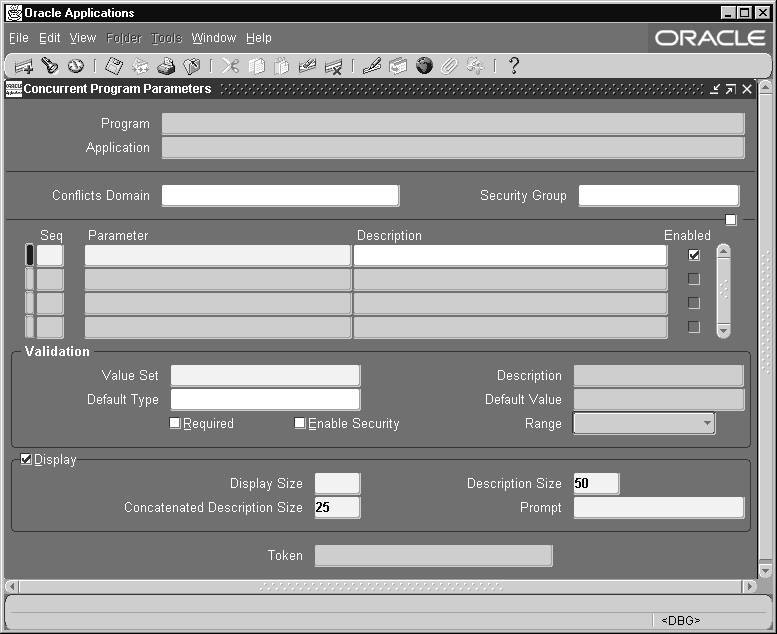
Task: Click the horizontal scrollbar right arrow
Action: point(749,586)
